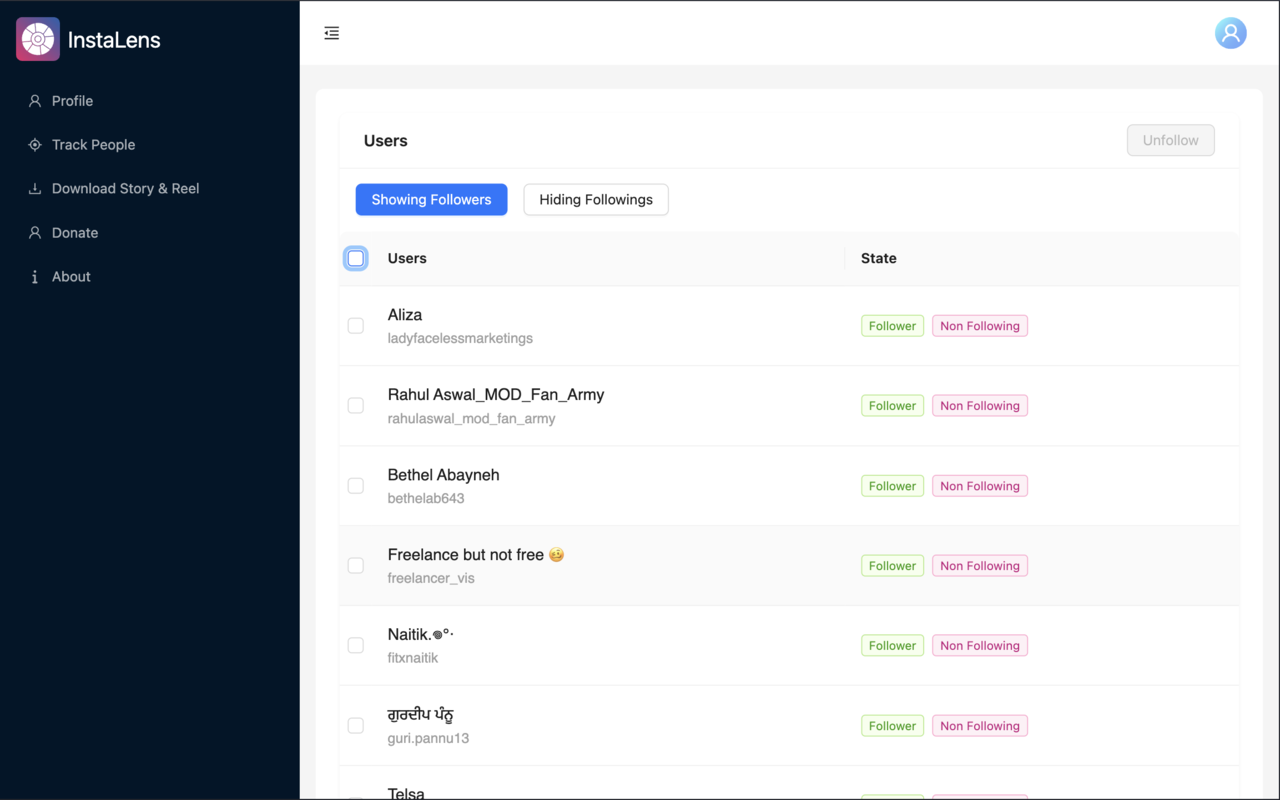The image size is (1280, 800).
Task: Click the Track People crosshair icon
Action: (x=35, y=145)
